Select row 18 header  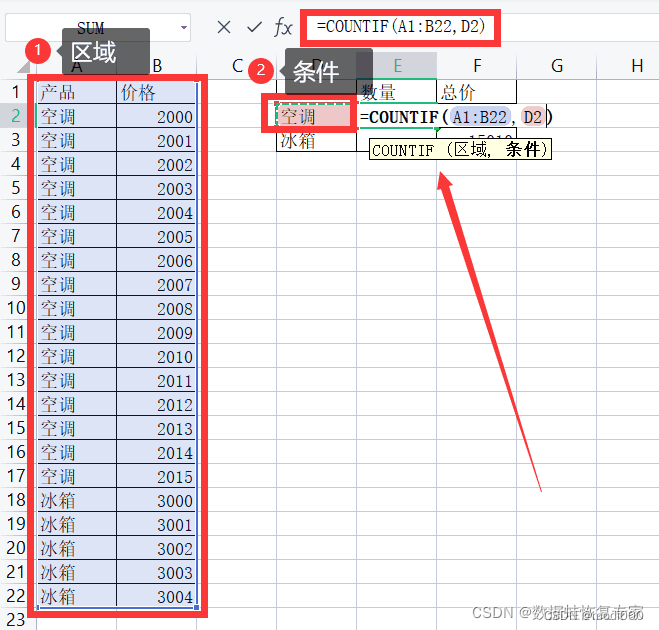pos(16,500)
